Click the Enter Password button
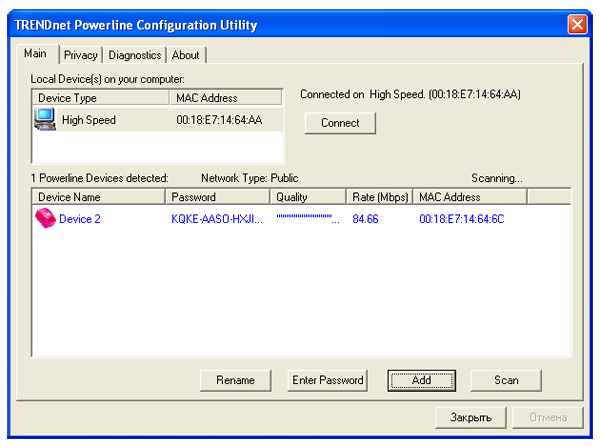 click(328, 380)
